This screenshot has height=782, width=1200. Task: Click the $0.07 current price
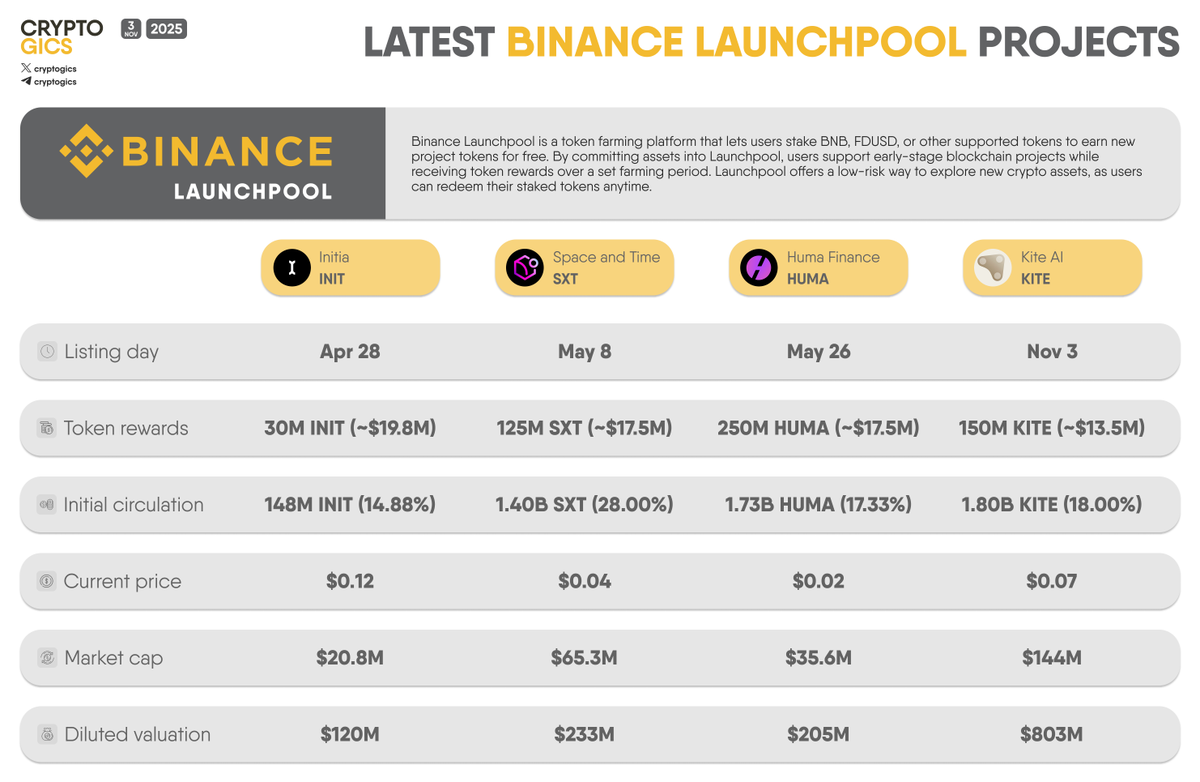(1052, 581)
